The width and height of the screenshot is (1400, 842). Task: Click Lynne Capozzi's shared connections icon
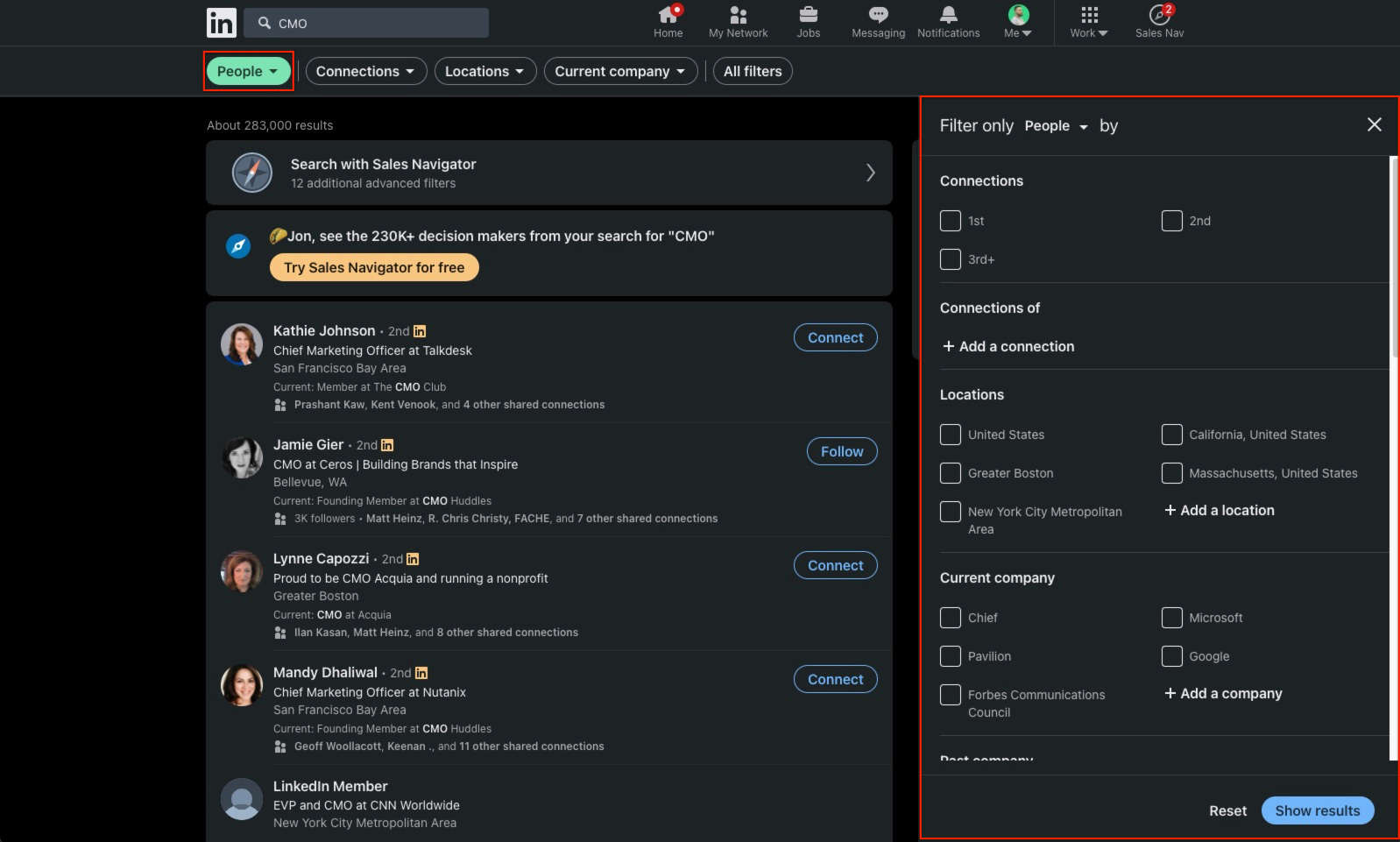coord(280,633)
